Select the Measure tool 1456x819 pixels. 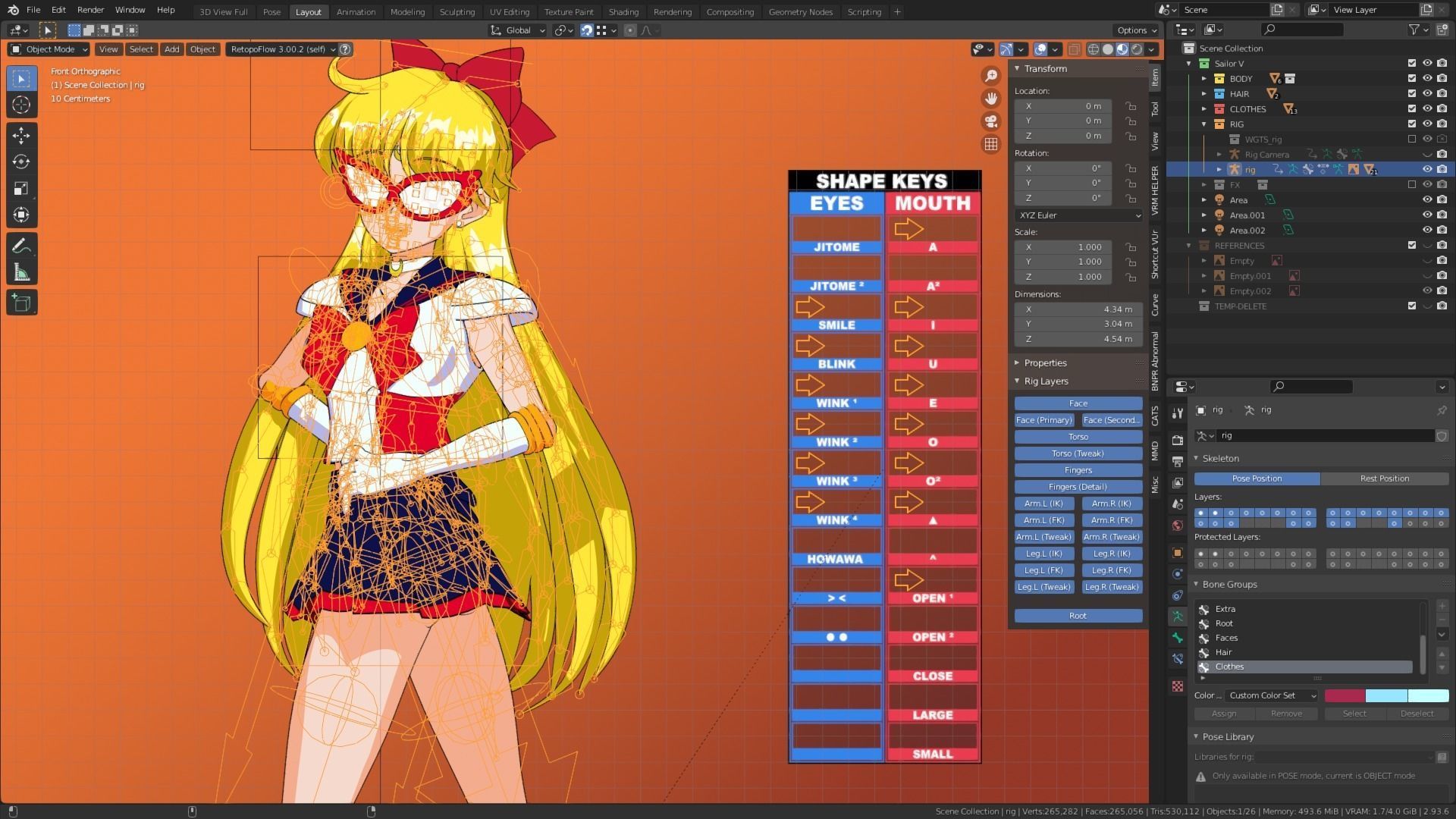(21, 272)
